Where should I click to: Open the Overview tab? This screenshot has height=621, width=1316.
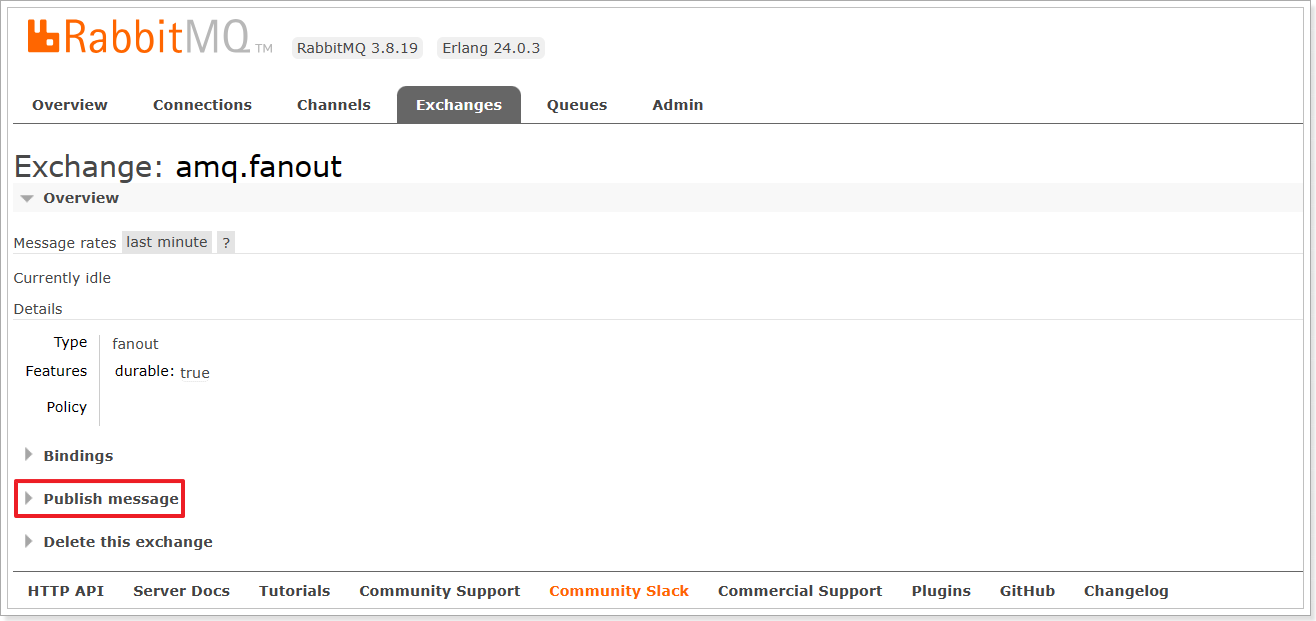[70, 105]
